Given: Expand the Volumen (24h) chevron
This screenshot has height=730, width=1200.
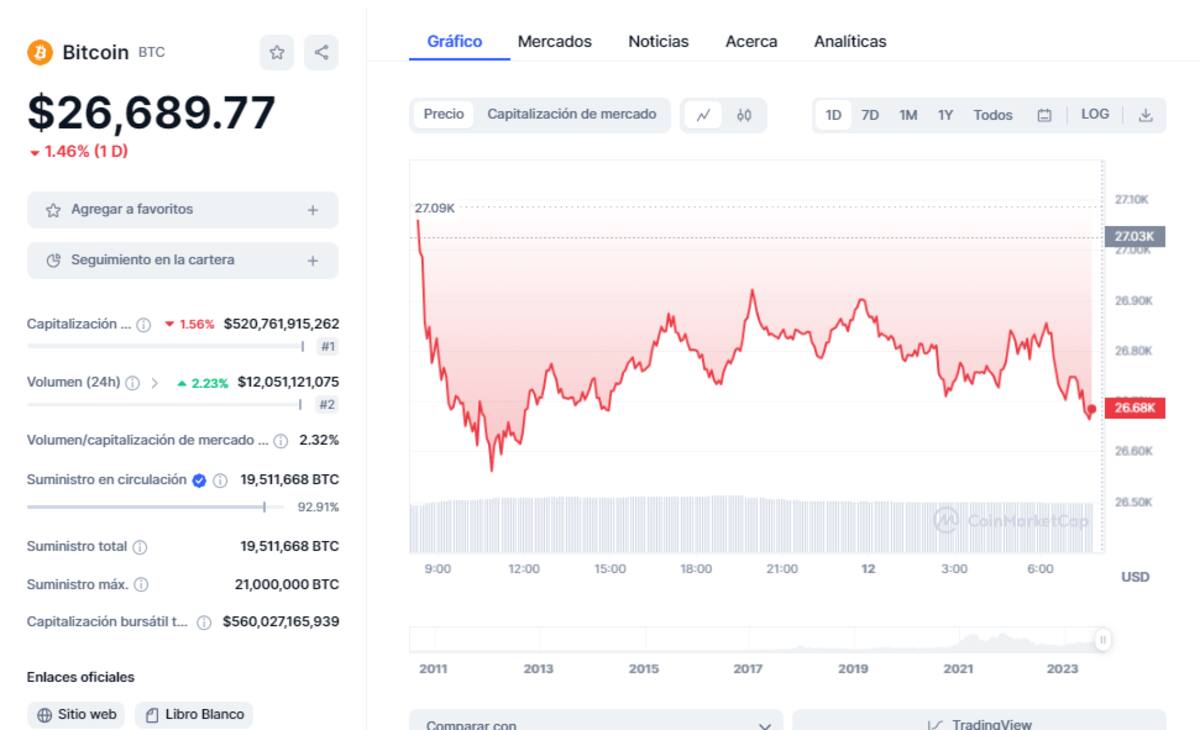Looking at the screenshot, I should point(155,382).
